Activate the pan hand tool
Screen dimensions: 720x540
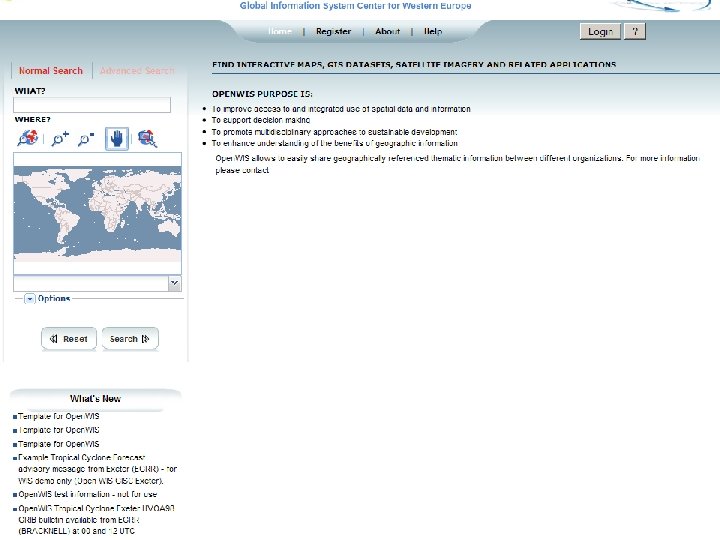117,139
